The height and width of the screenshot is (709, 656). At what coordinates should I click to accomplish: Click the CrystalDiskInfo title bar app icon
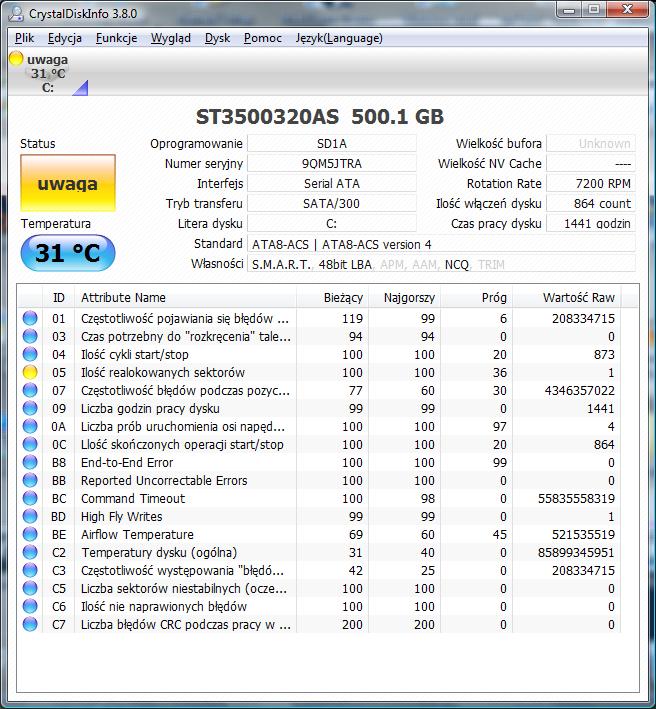(17, 14)
